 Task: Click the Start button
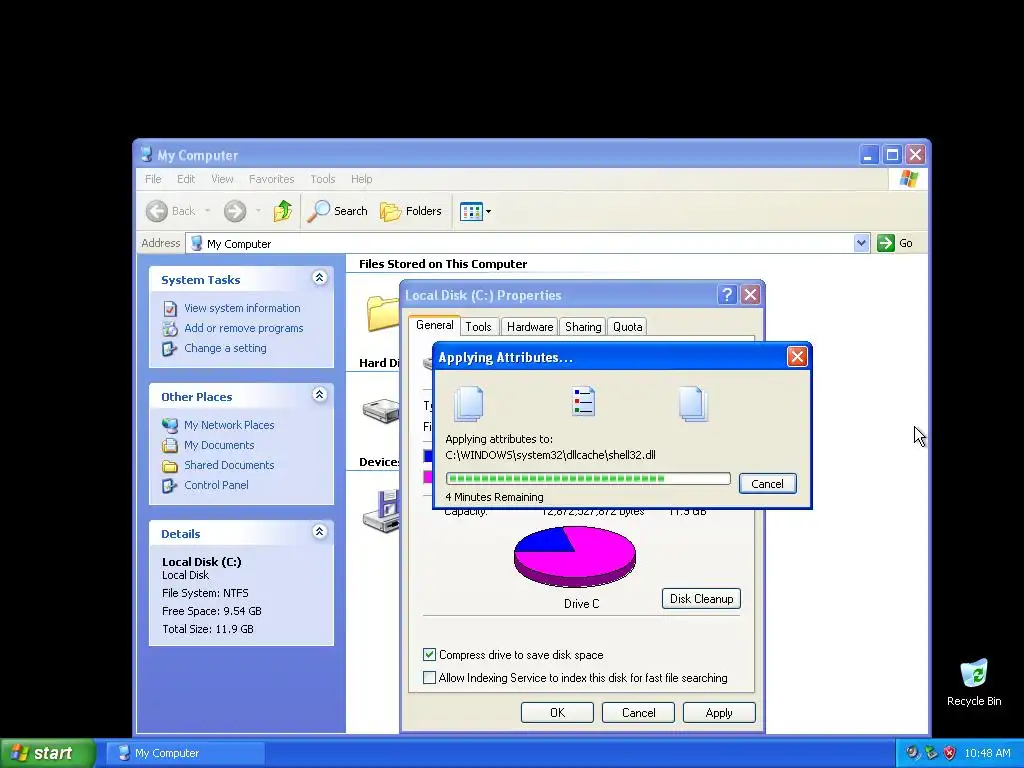click(48, 753)
